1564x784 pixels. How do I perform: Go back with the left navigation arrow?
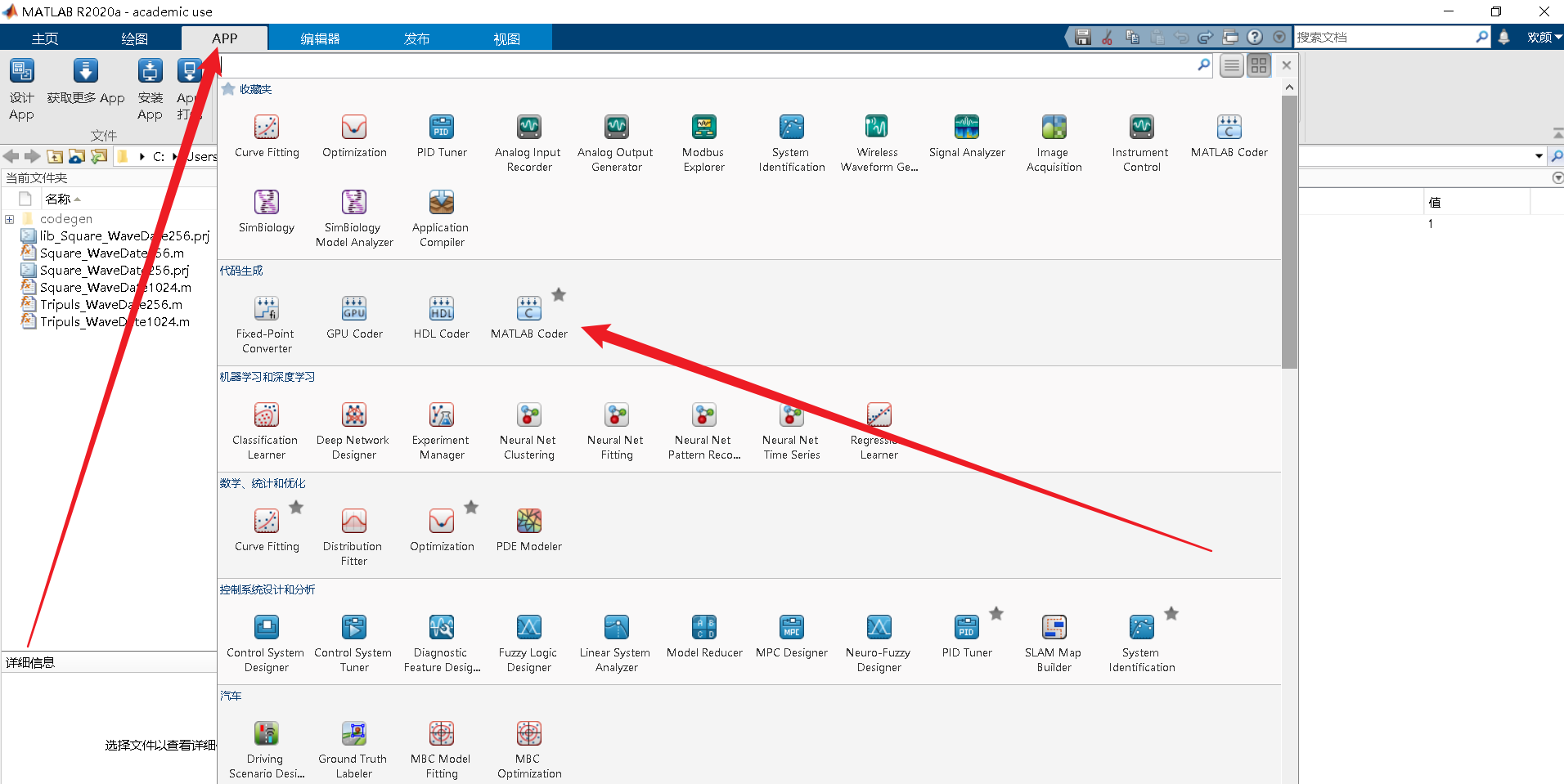tap(11, 156)
